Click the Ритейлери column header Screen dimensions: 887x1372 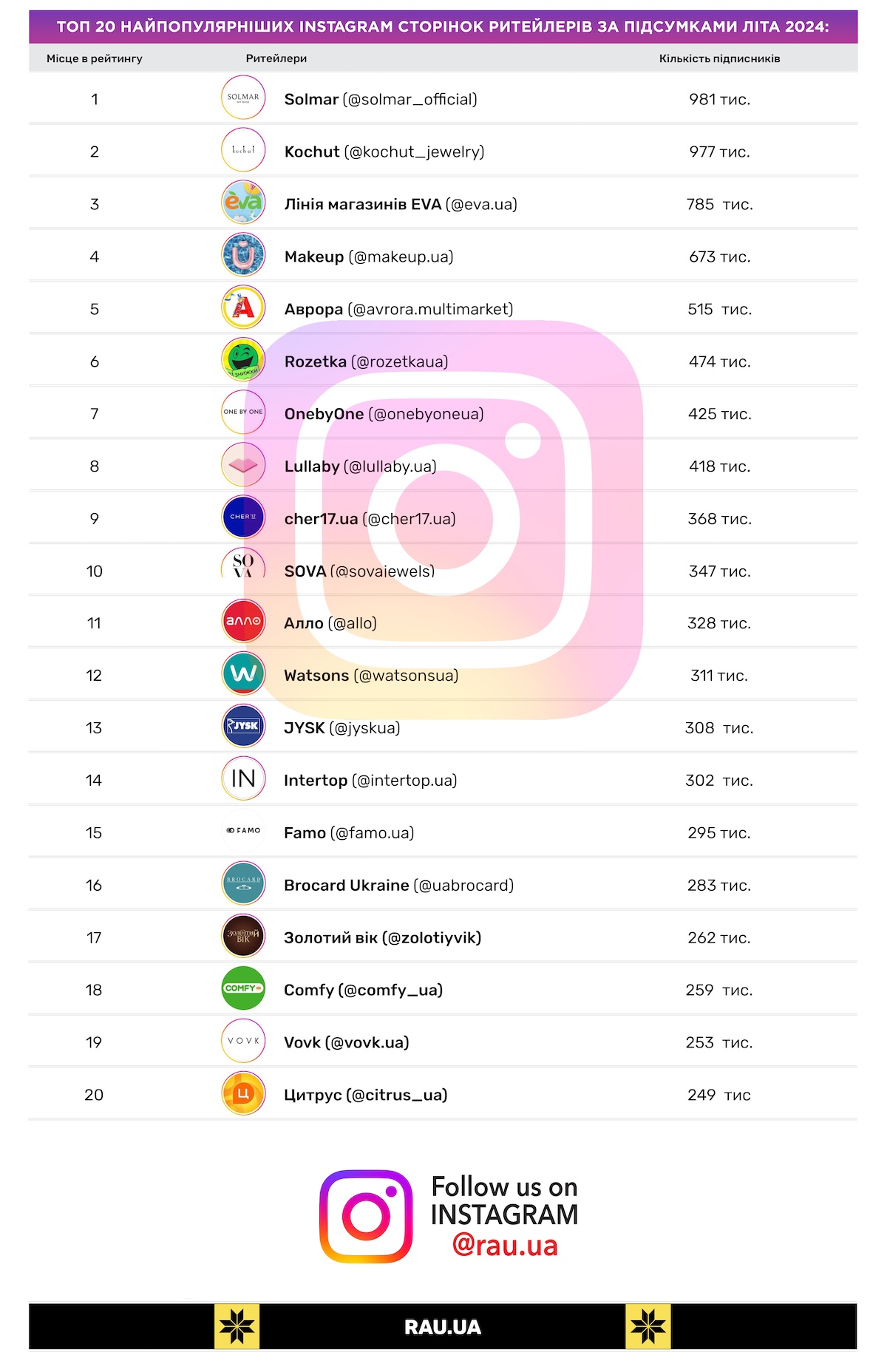(x=276, y=58)
